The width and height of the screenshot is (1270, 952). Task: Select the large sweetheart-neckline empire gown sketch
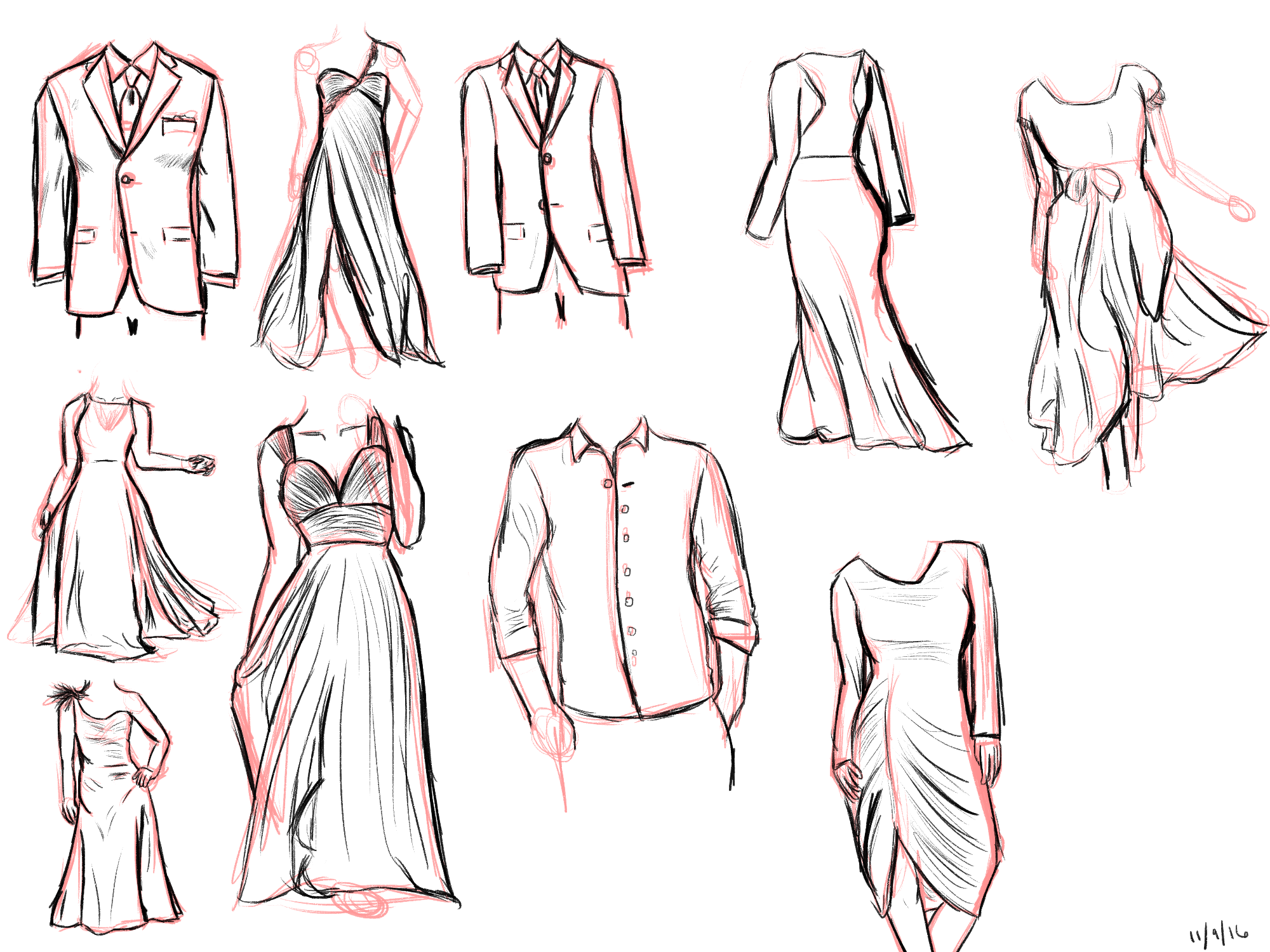coord(346,657)
